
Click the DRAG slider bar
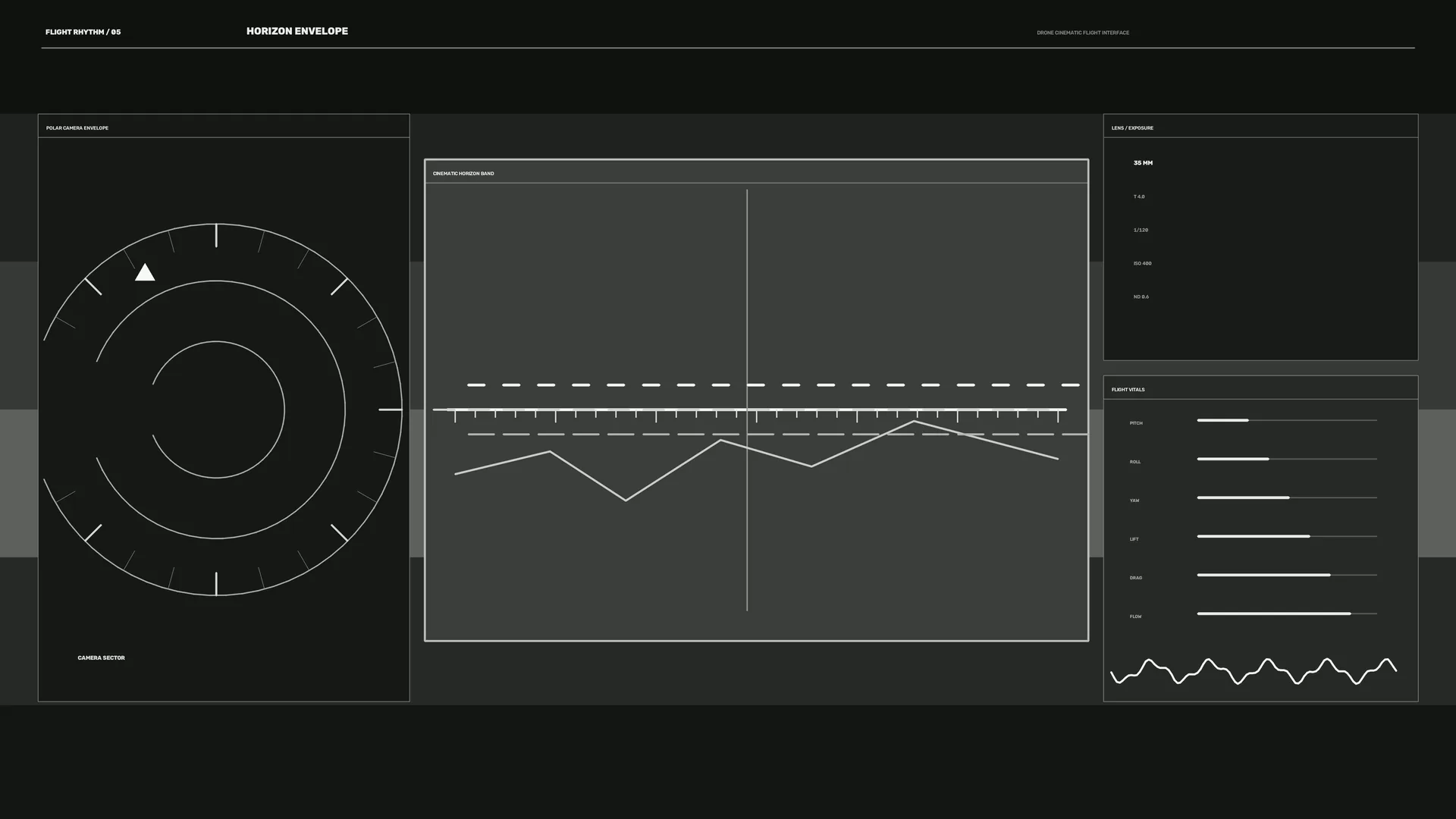[1287, 575]
